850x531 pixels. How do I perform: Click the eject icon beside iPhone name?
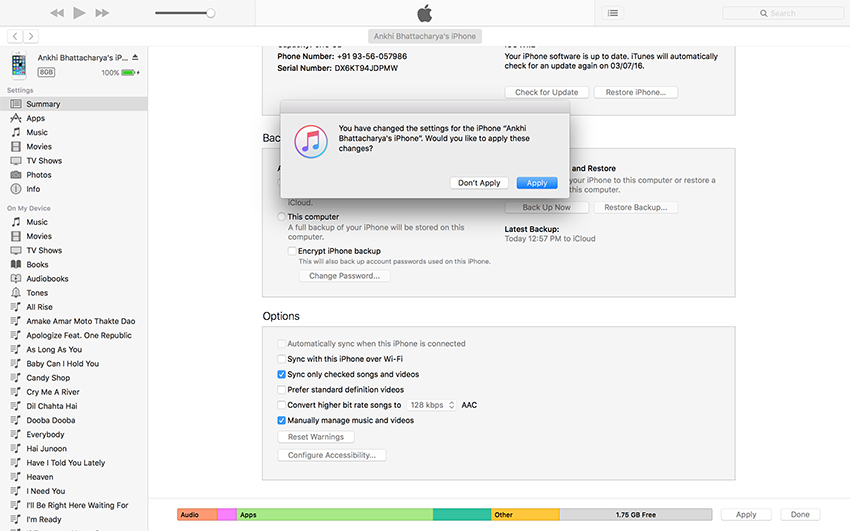pyautogui.click(x=136, y=58)
